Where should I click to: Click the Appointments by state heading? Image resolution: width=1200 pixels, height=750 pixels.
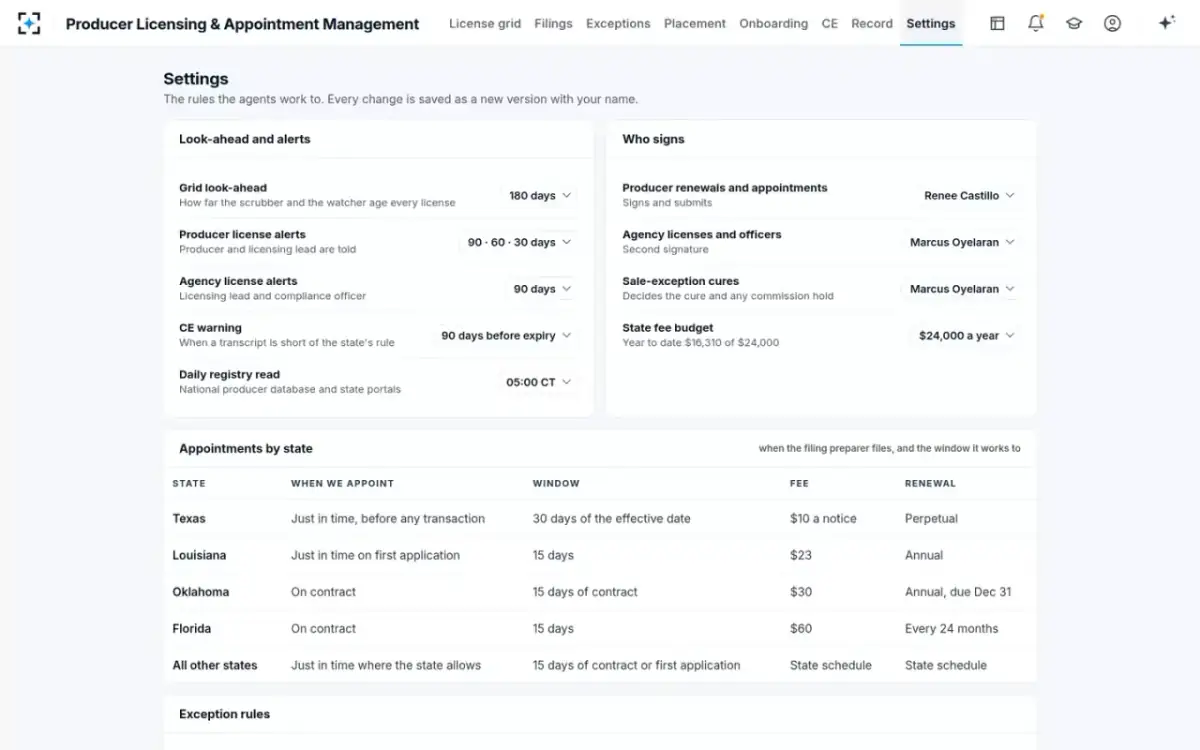246,449
